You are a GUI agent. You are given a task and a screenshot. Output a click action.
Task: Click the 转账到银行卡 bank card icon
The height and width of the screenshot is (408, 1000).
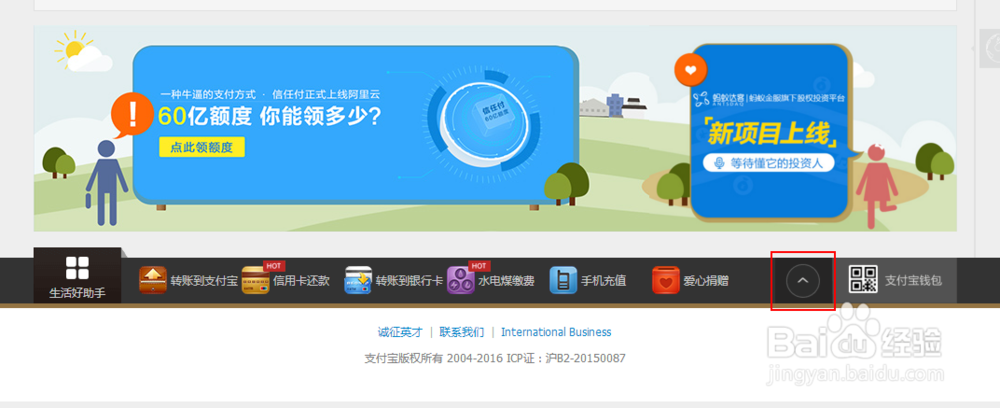[358, 280]
